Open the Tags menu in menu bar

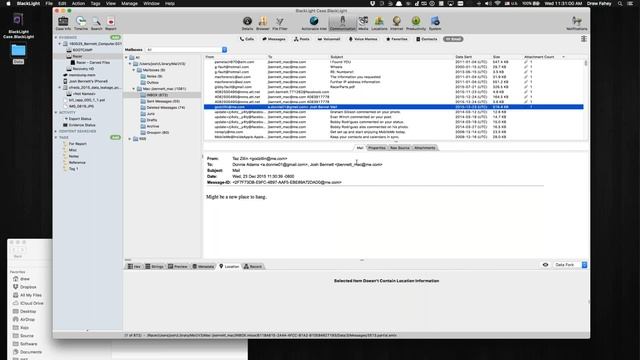click(95, 3)
